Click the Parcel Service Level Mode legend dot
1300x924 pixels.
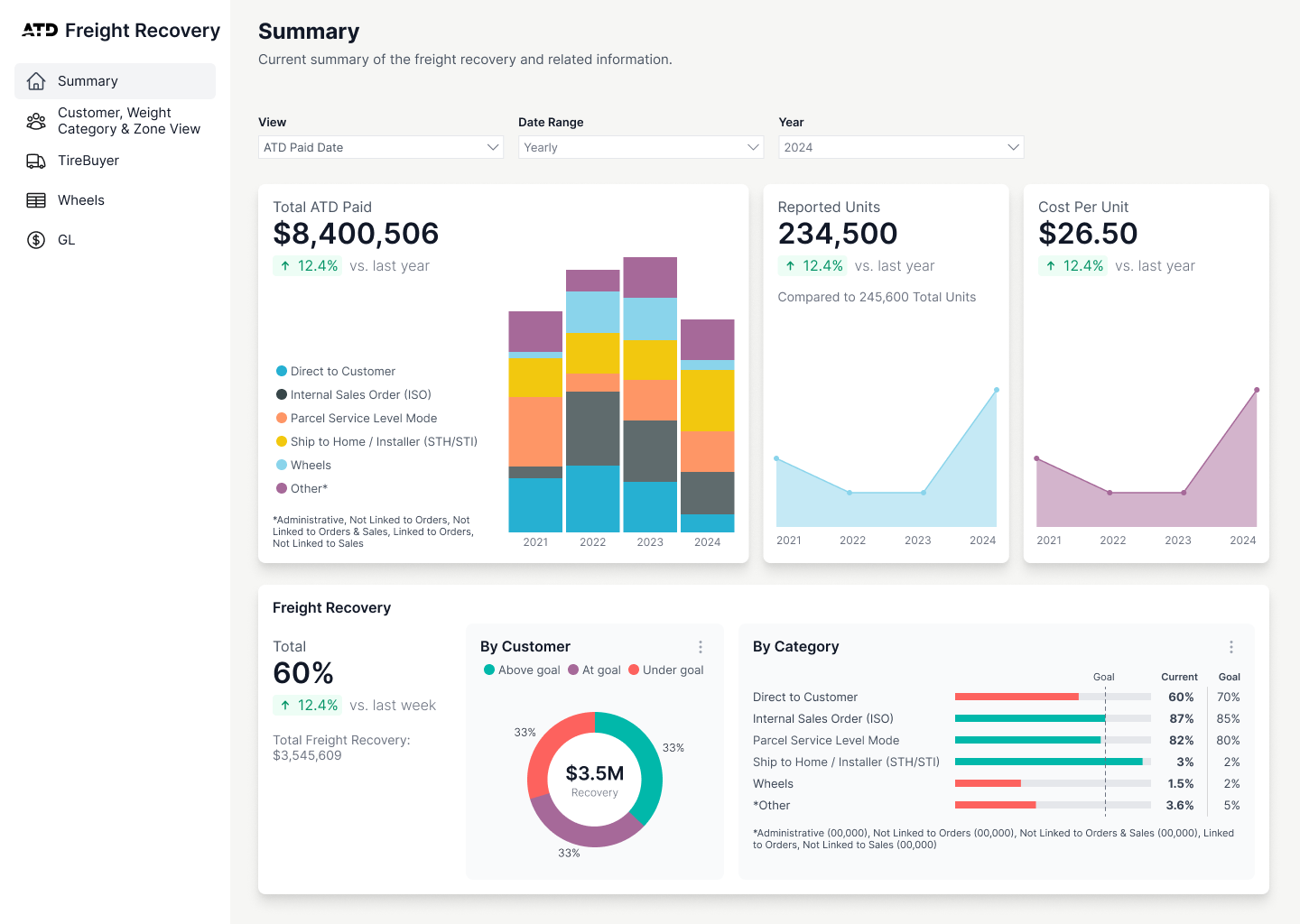282,418
